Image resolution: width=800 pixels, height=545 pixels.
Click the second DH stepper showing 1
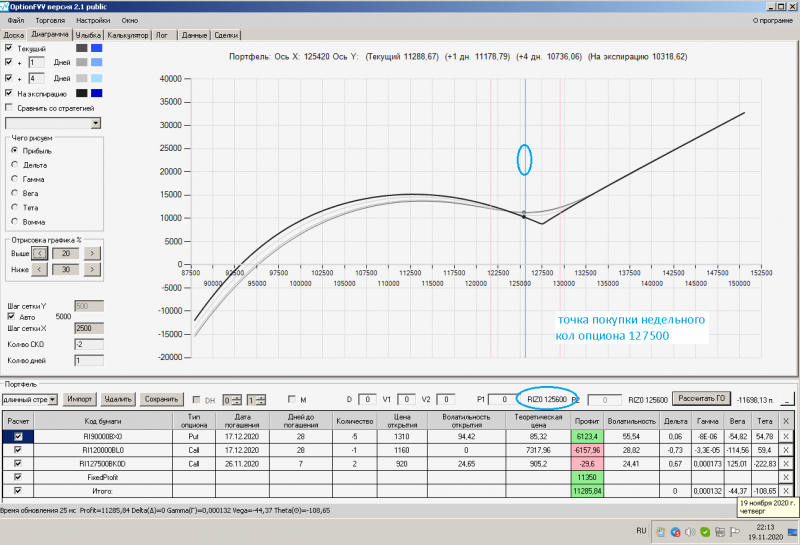[x=257, y=400]
